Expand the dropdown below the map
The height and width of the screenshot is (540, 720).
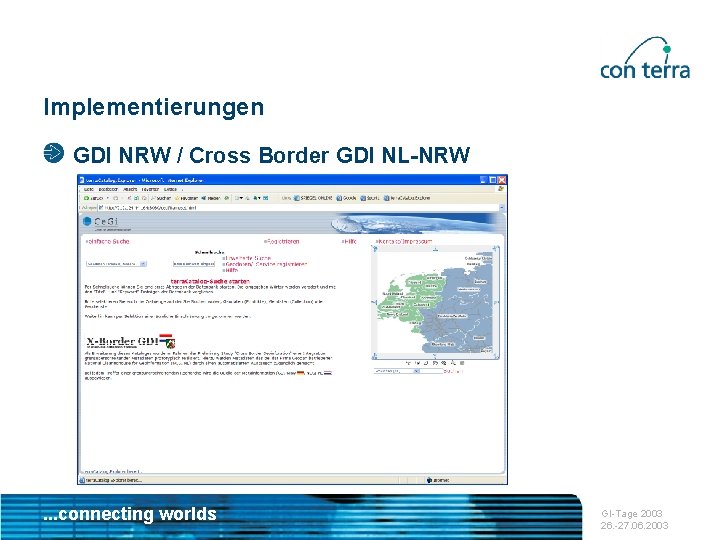click(416, 371)
